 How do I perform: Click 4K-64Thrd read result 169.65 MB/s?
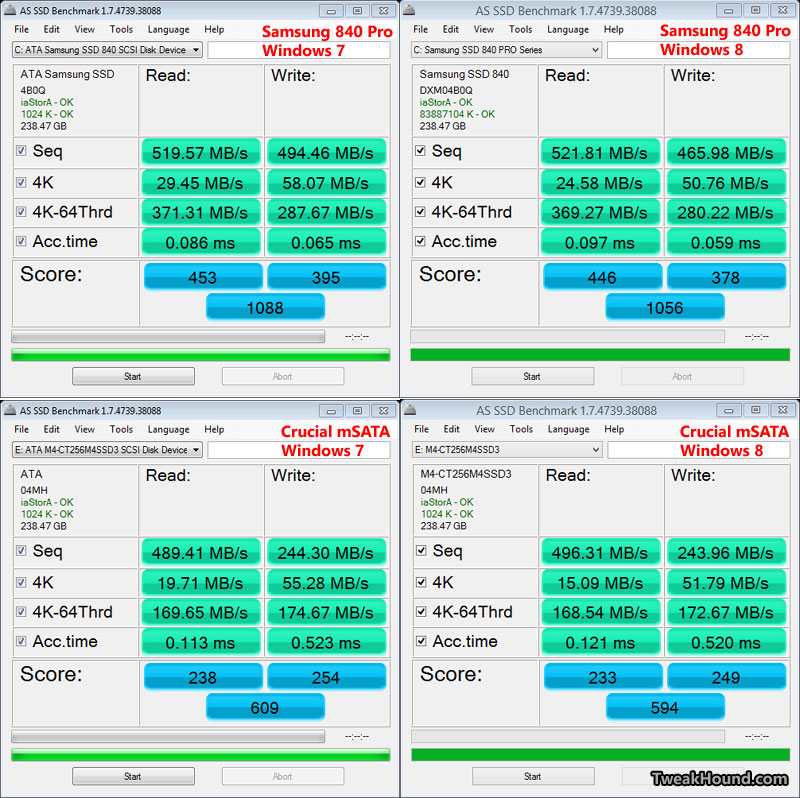pyautogui.click(x=201, y=612)
